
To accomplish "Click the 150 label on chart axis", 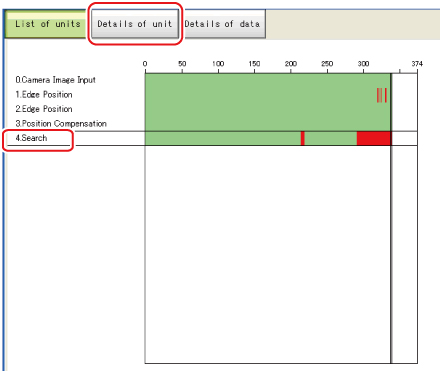I will coord(254,64).
